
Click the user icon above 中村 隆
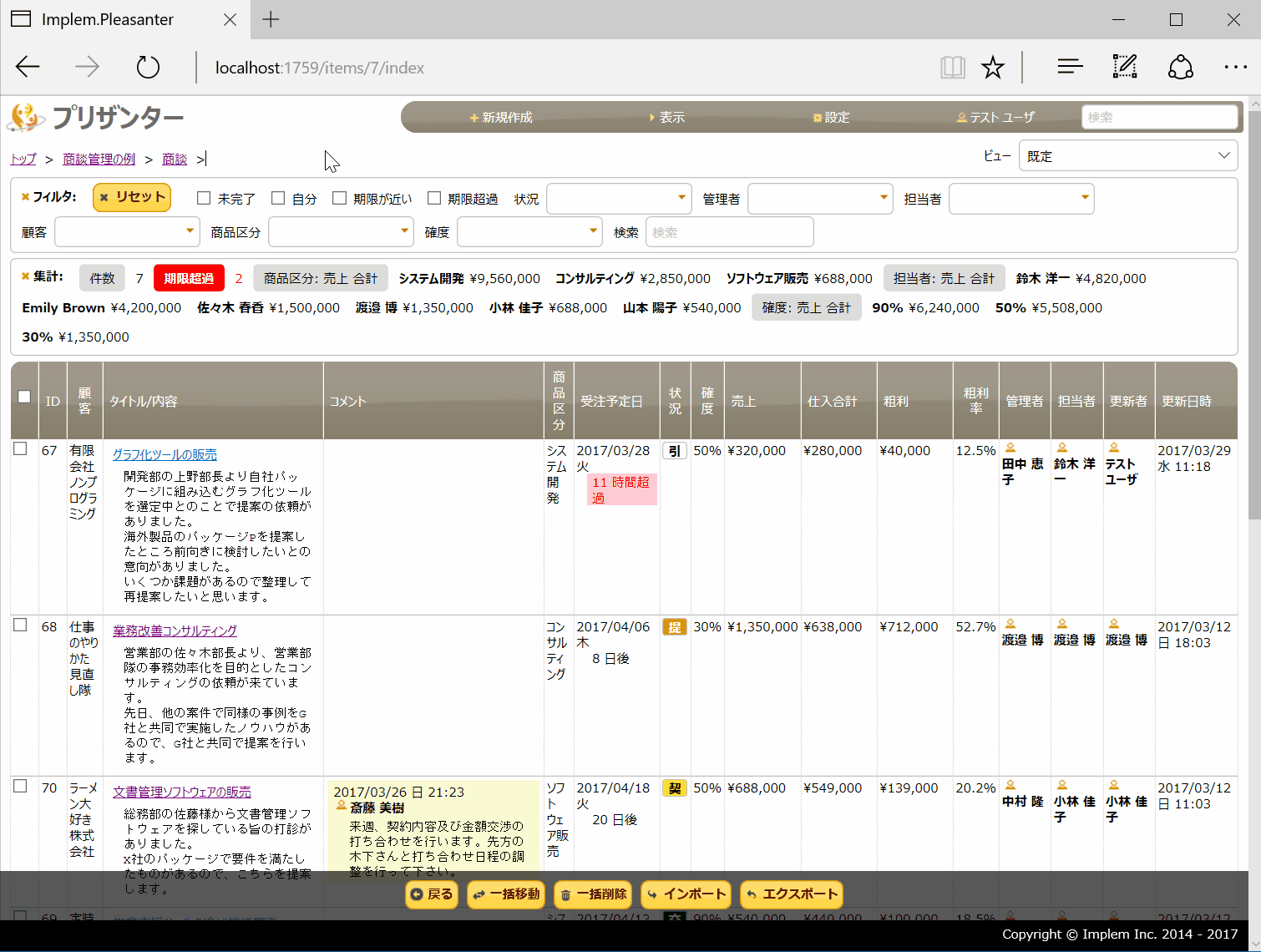tap(1010, 785)
